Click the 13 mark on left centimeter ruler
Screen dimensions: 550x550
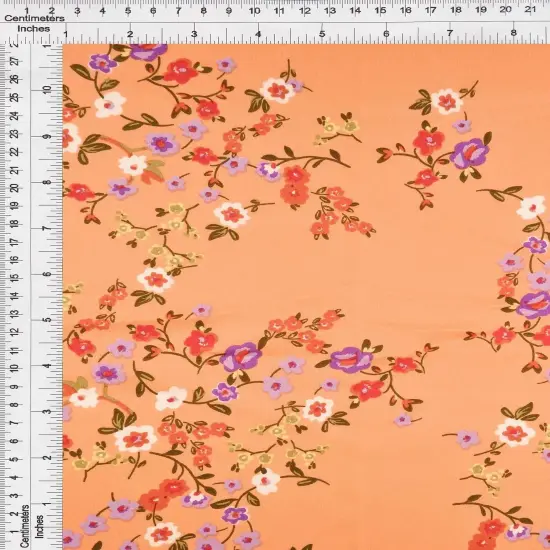tap(15, 314)
